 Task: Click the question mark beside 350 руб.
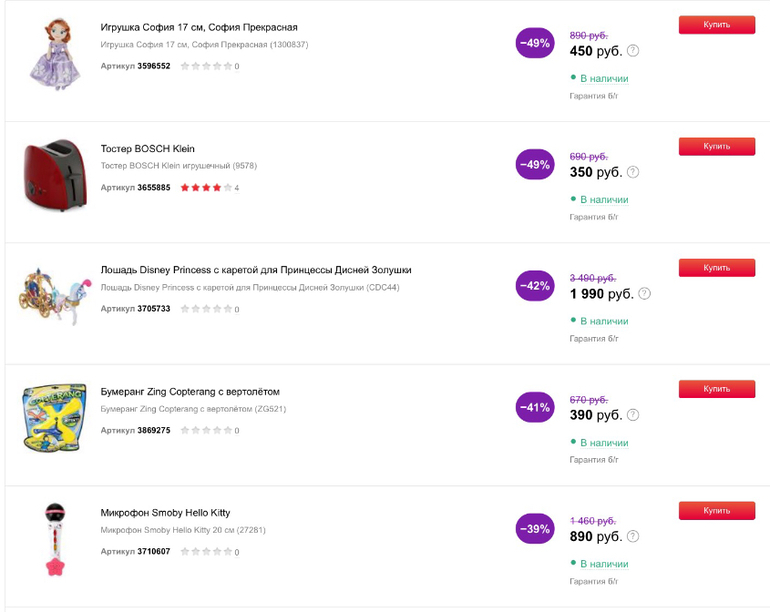click(x=633, y=172)
